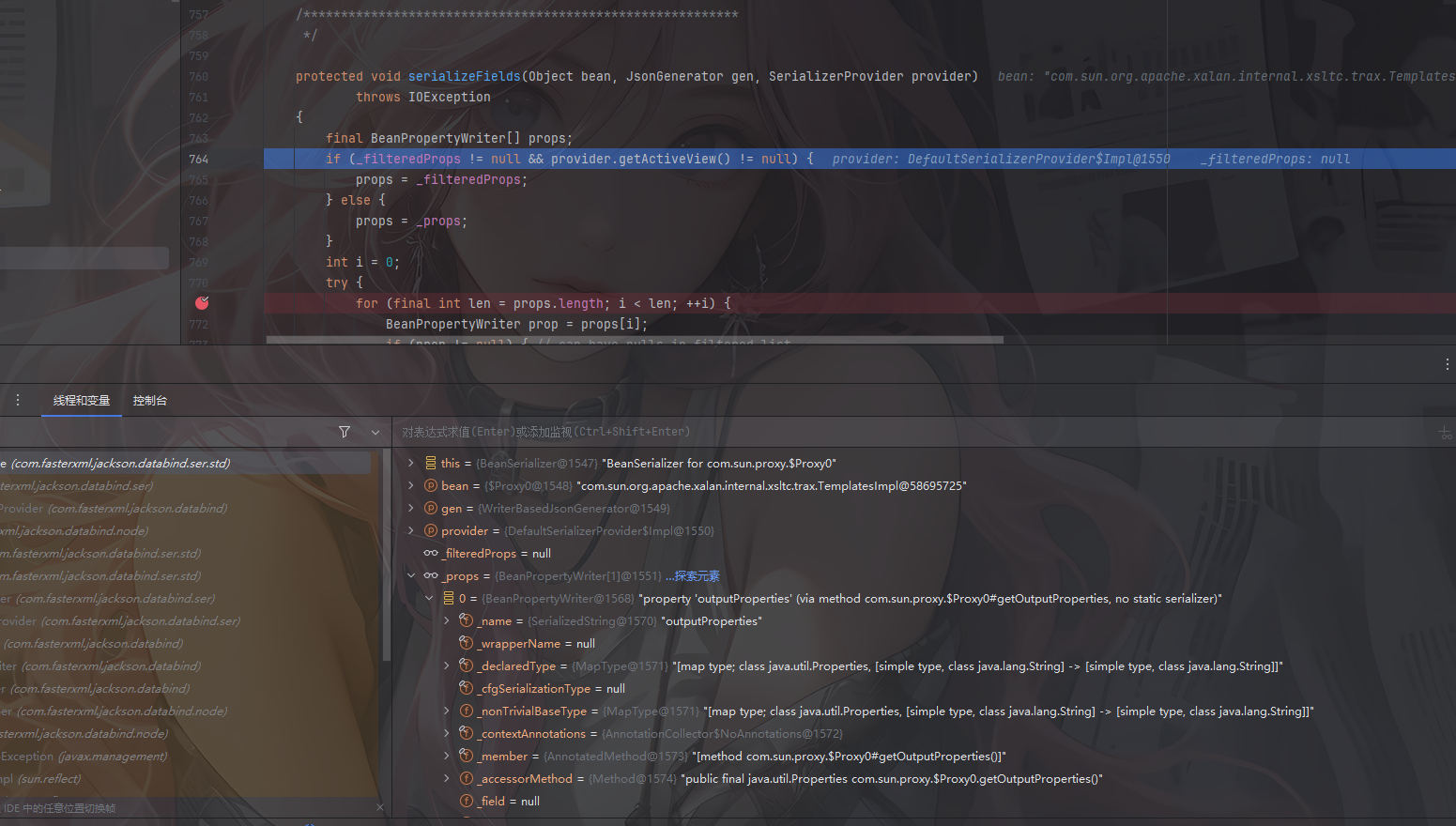Viewport: 1456px width, 826px height.
Task: Click the object icon of BeanPropertyWriter element 0
Action: point(449,598)
